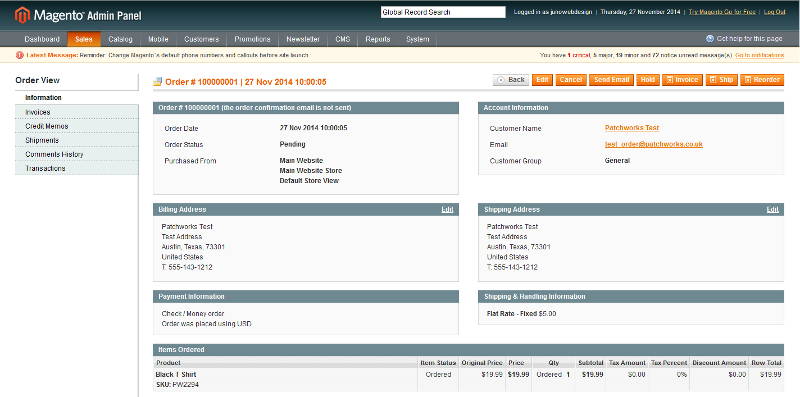Click the order document icon beside Order #
The width and height of the screenshot is (800, 397).
[x=158, y=82]
